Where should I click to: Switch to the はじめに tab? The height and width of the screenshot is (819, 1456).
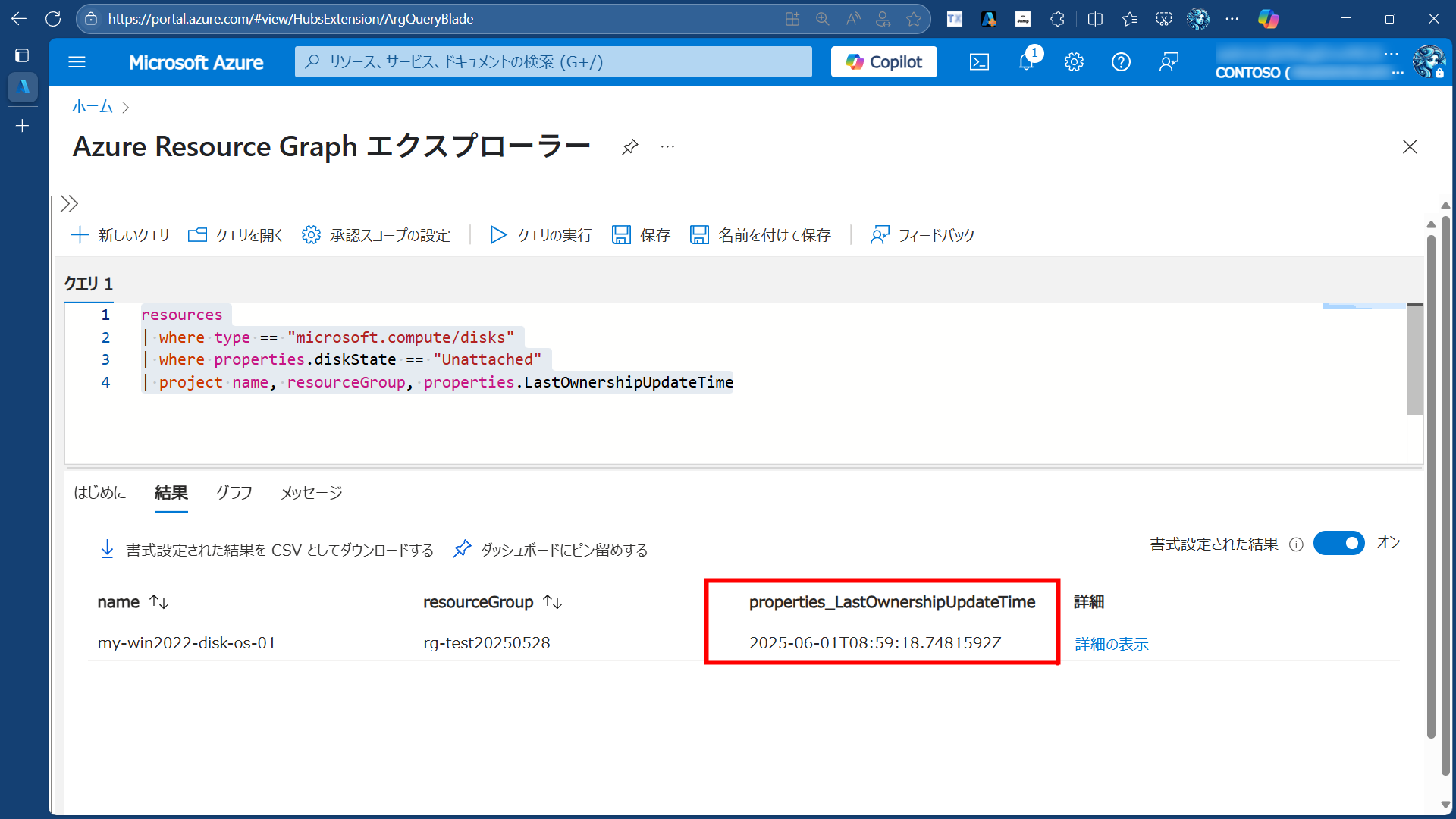(100, 493)
